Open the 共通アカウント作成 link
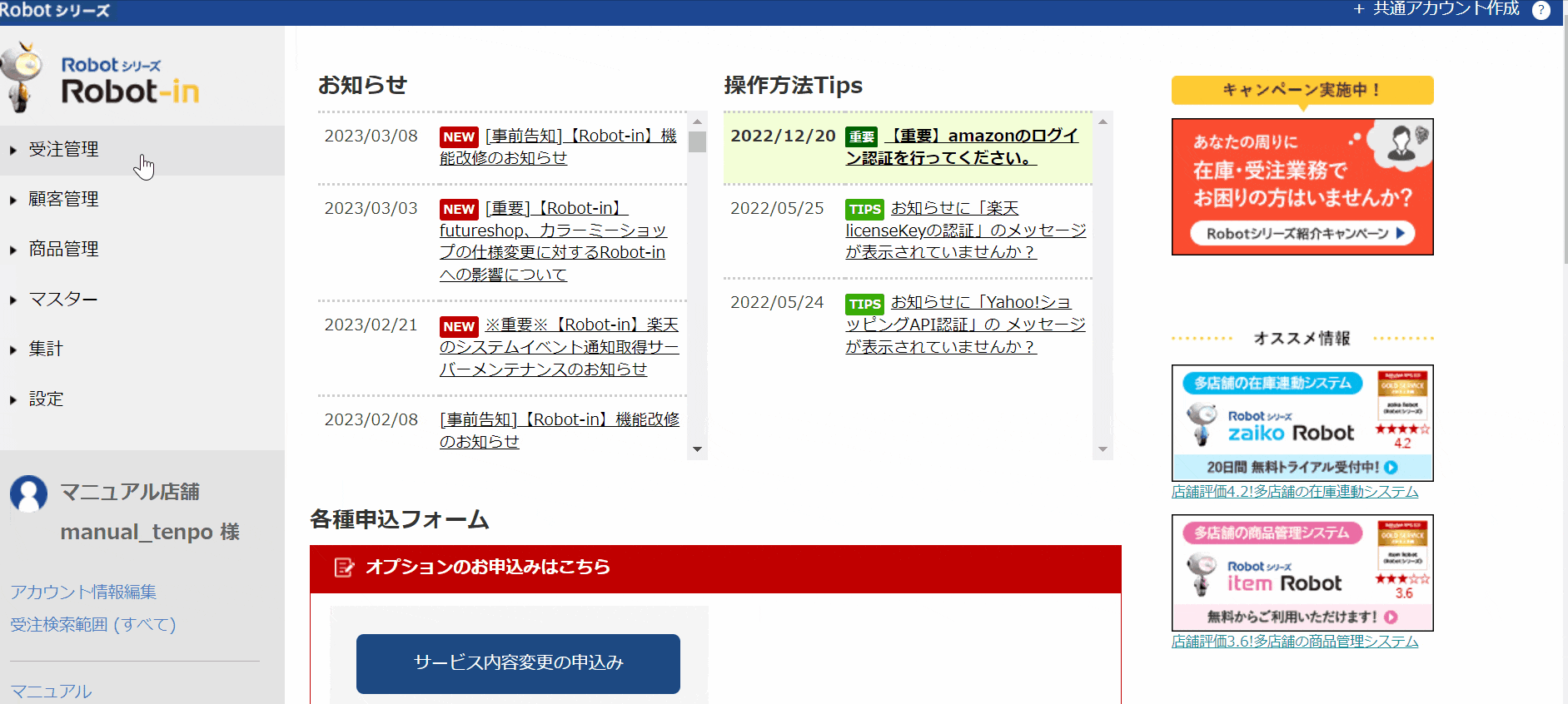The height and width of the screenshot is (704, 1568). (x=1446, y=9)
